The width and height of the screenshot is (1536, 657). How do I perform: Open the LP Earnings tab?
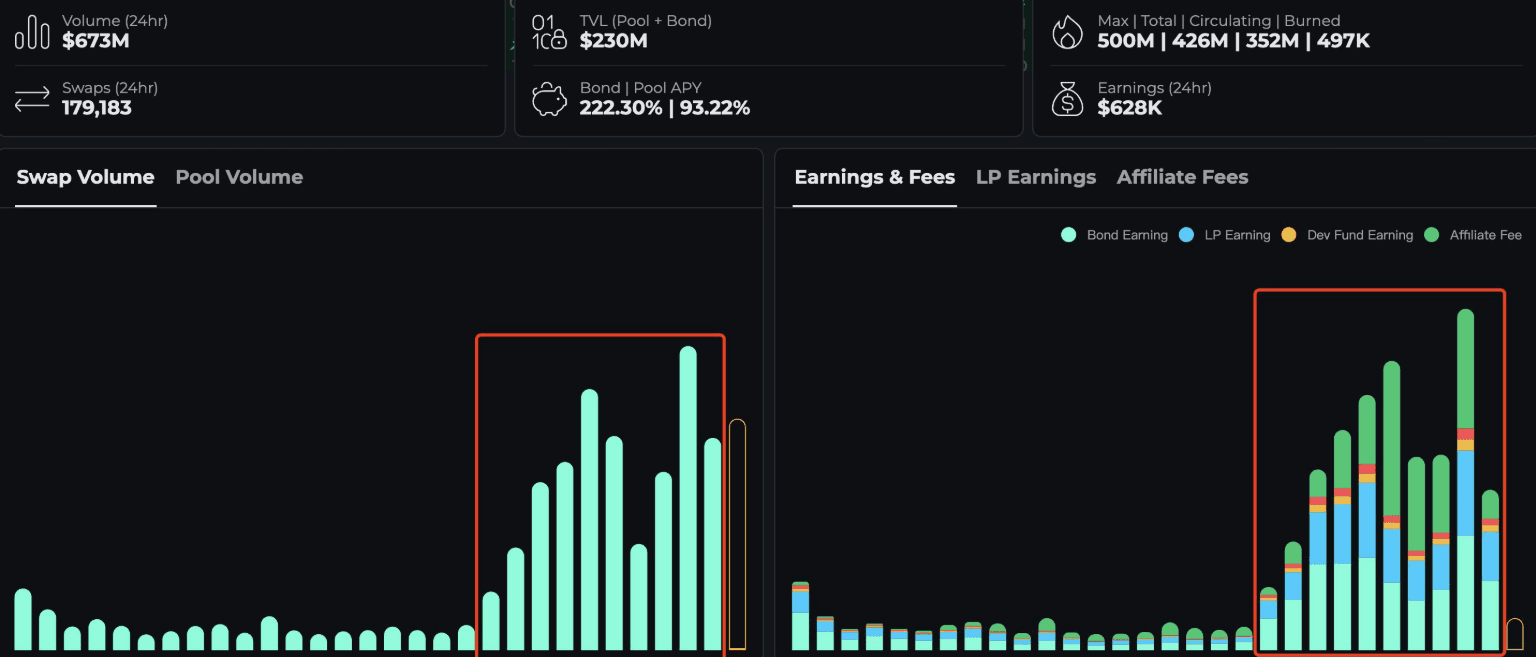tap(1036, 177)
